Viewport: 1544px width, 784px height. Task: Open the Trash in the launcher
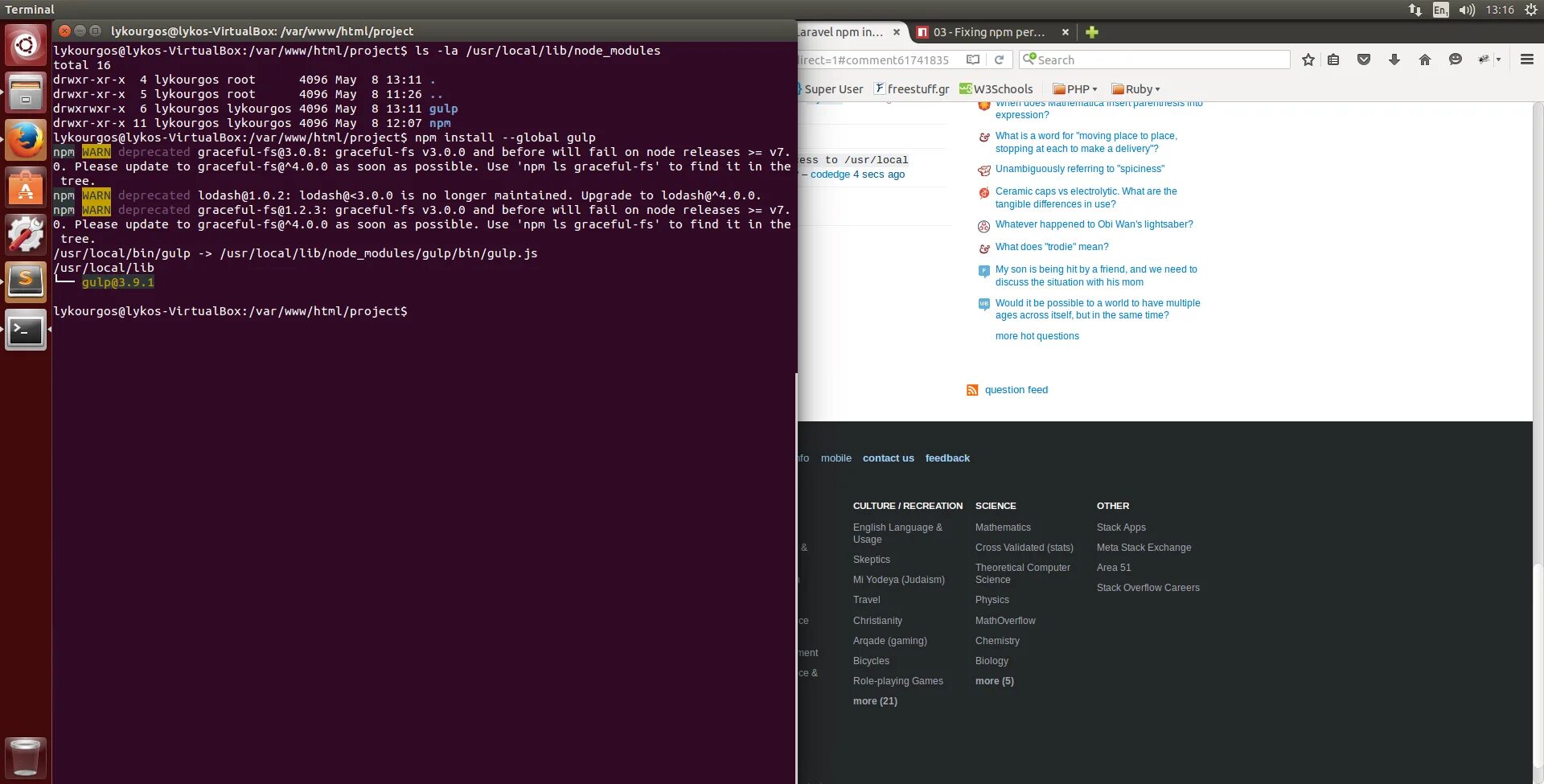coord(26,757)
